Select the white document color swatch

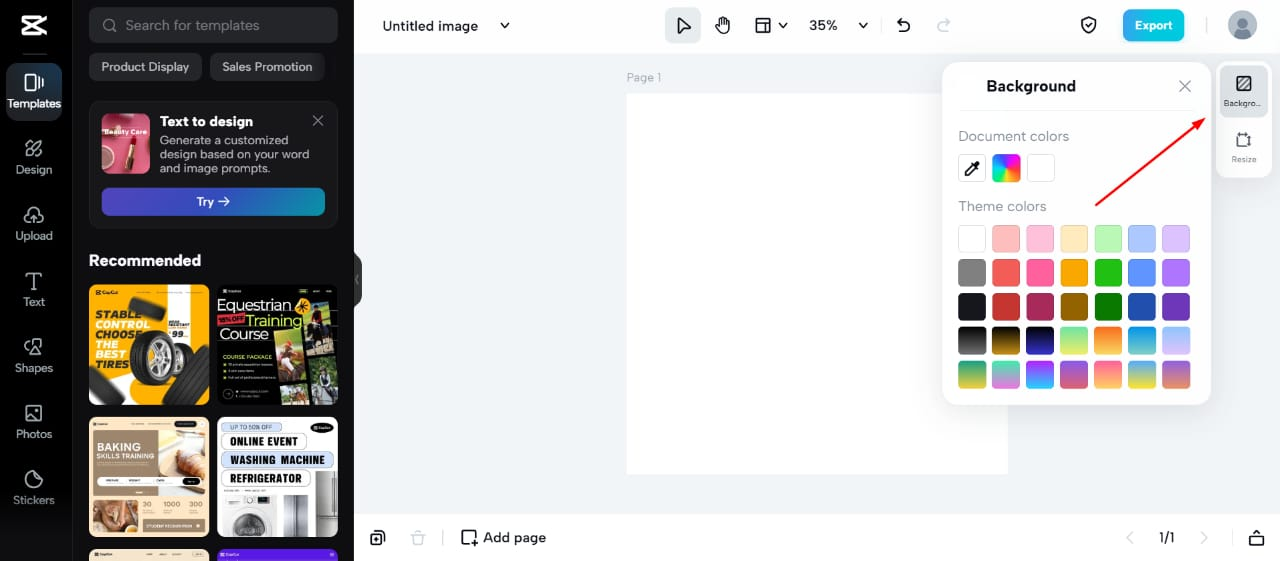1041,168
